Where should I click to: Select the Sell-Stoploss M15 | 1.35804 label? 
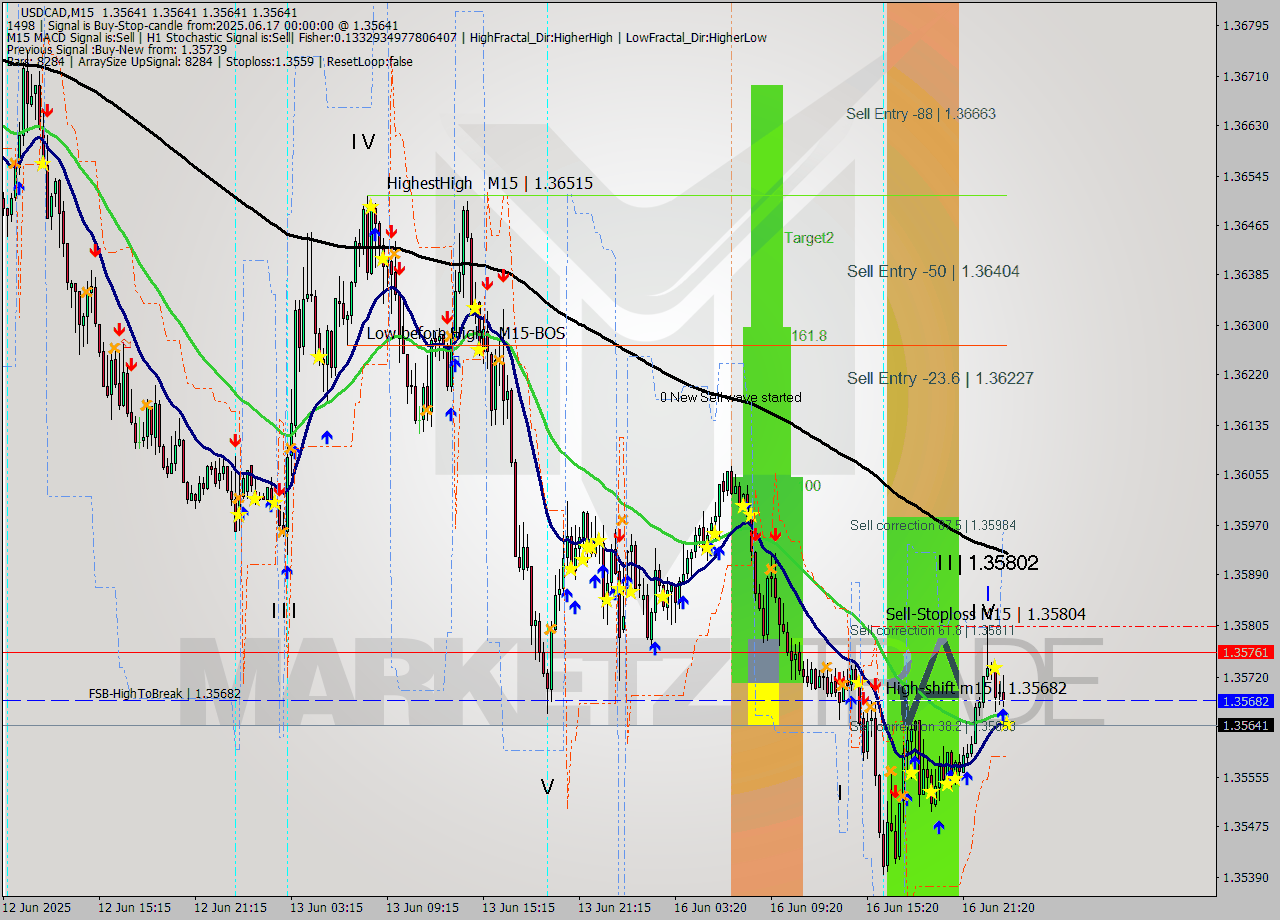tap(985, 613)
